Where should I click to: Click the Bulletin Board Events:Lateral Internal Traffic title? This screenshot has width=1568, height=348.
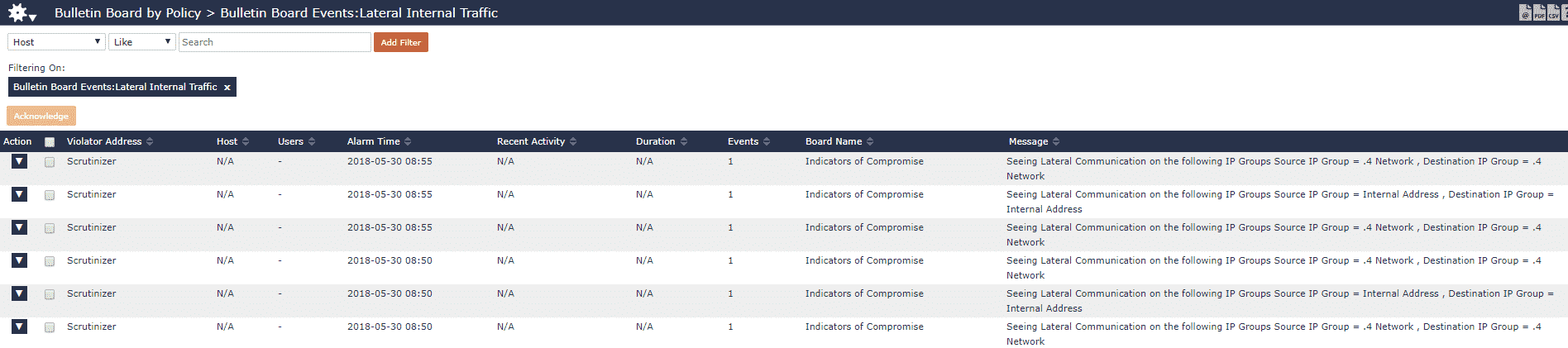tap(359, 13)
